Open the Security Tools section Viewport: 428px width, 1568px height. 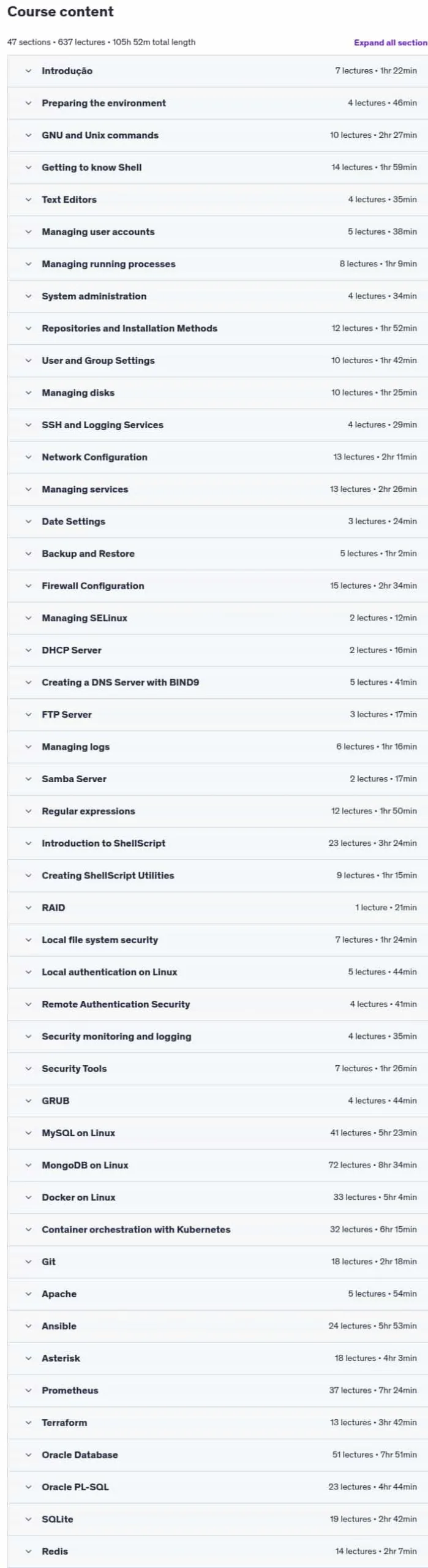(217, 1068)
